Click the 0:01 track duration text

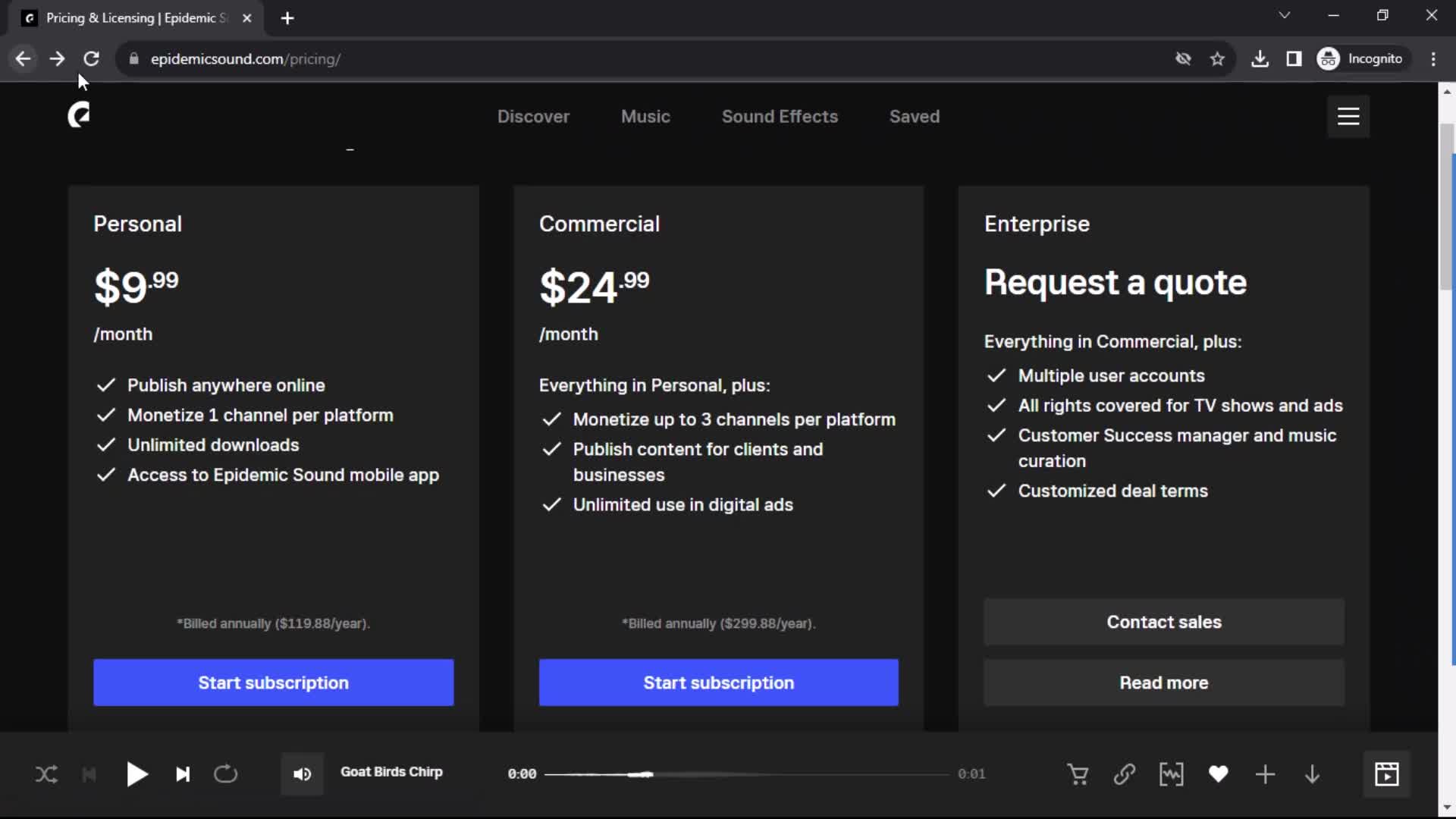click(971, 774)
